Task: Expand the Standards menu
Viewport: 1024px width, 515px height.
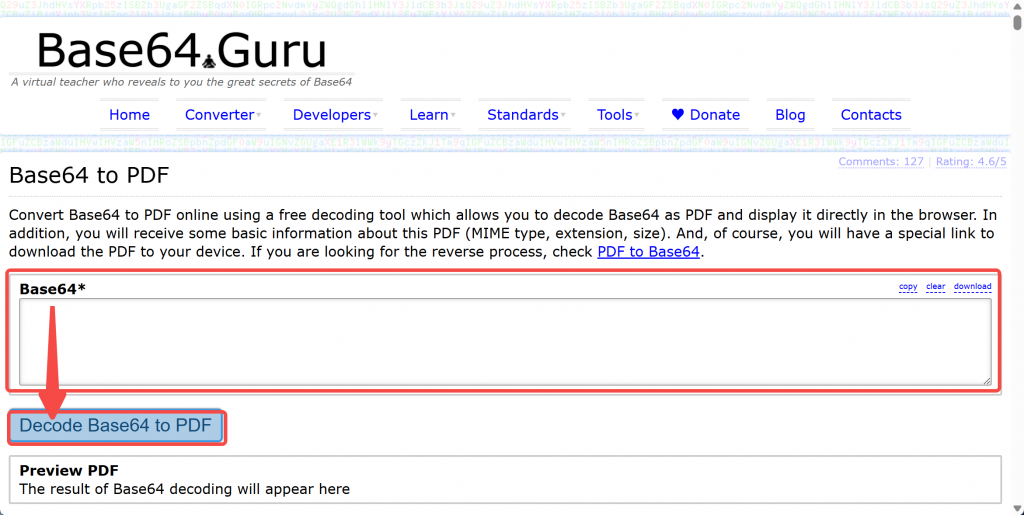Action: pyautogui.click(x=525, y=115)
